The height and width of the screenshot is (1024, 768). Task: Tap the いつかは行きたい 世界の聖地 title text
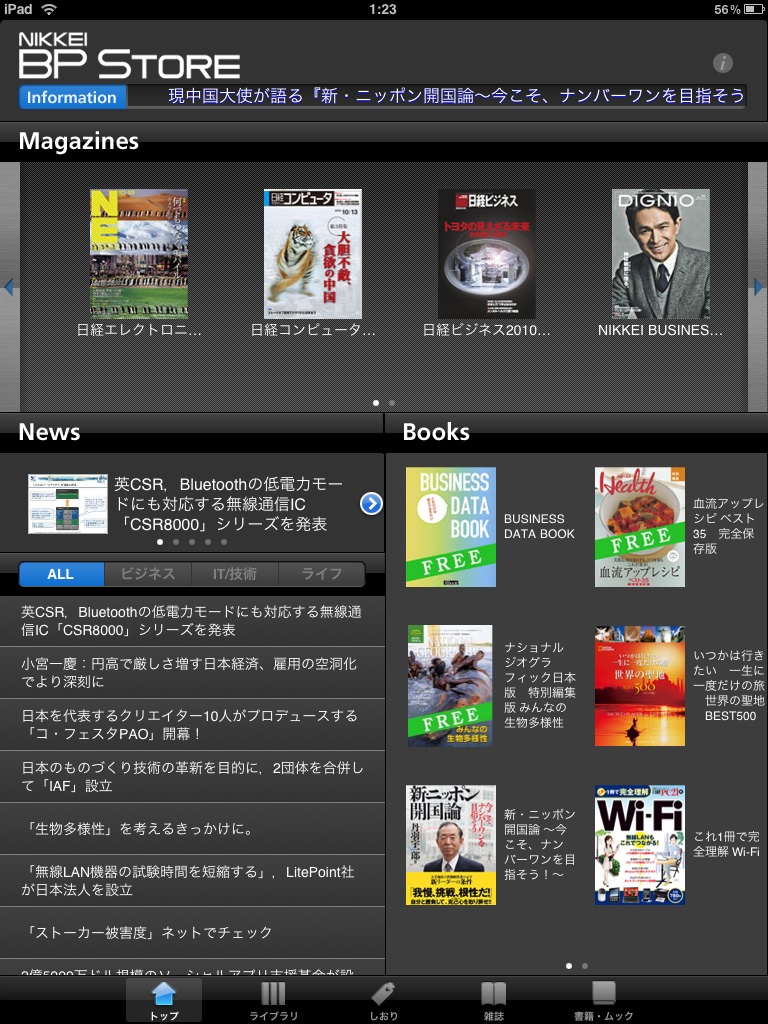coord(729,685)
